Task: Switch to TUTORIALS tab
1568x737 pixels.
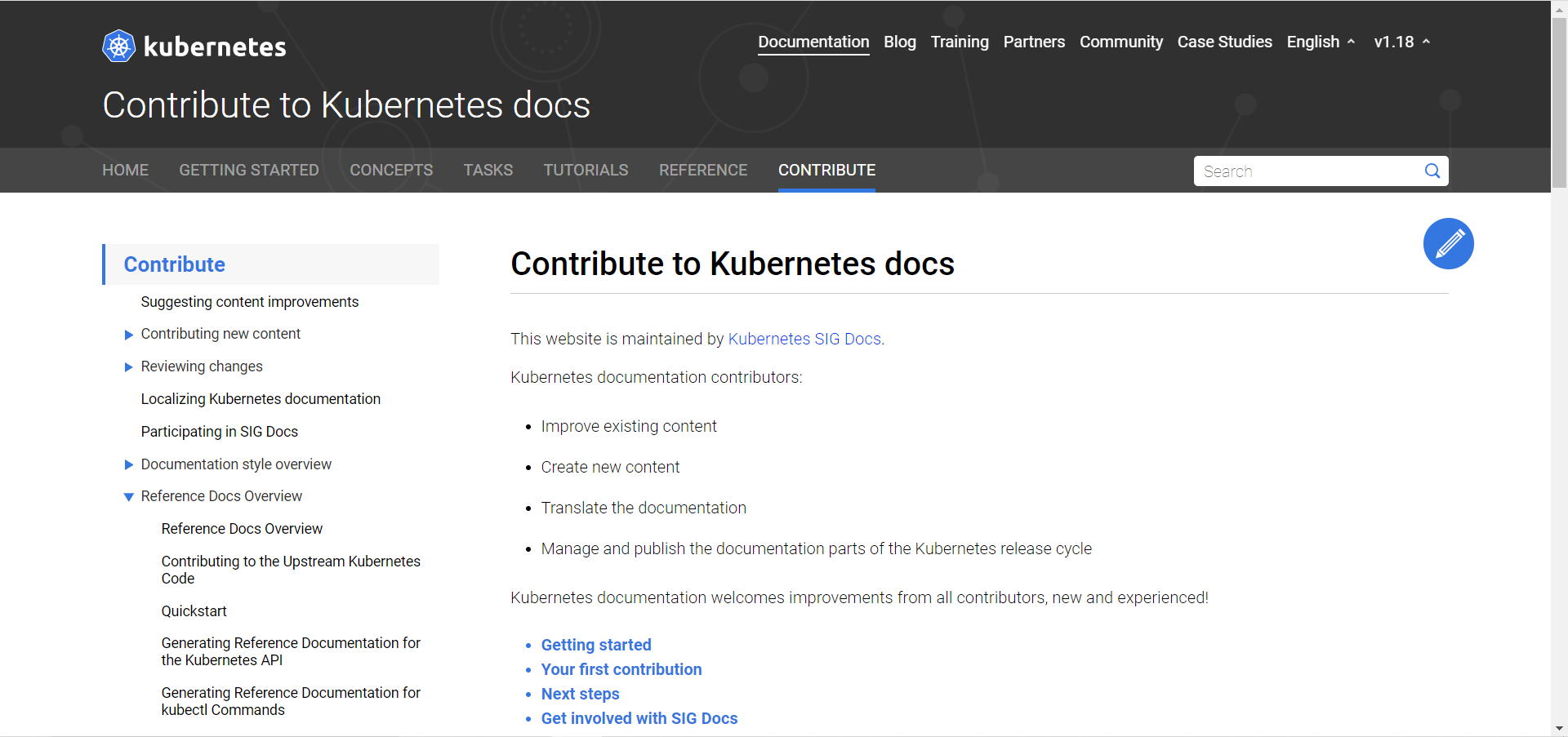Action: pyautogui.click(x=586, y=170)
